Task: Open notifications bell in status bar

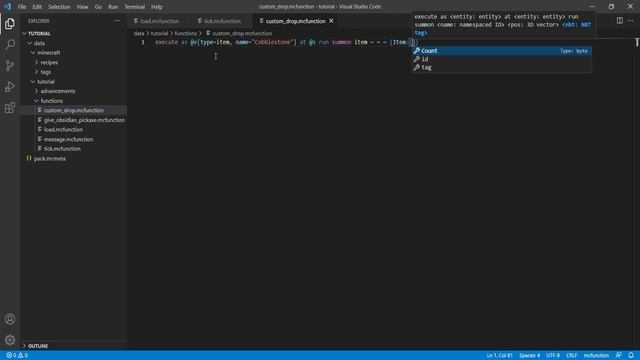Action: pyautogui.click(x=631, y=356)
